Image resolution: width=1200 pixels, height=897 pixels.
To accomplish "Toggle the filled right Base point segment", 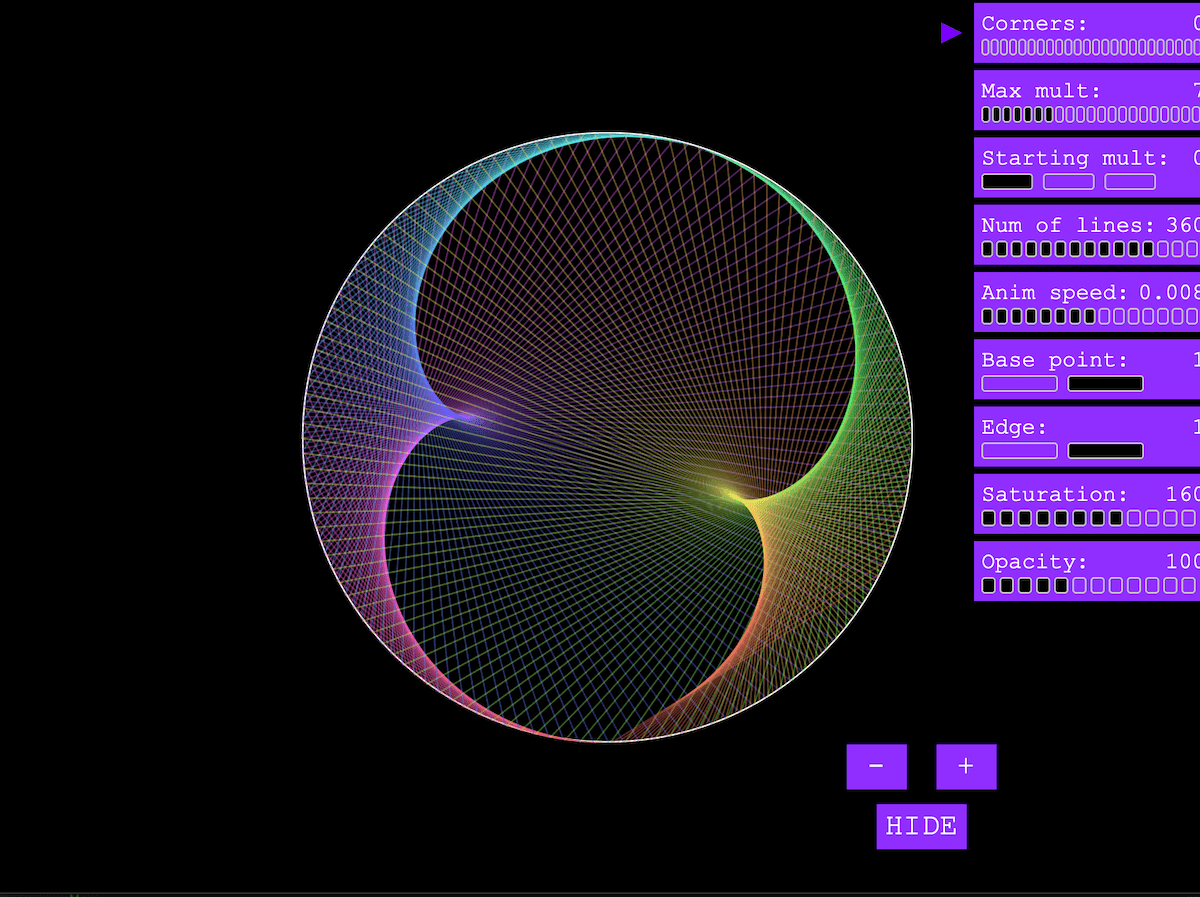I will pos(1106,383).
